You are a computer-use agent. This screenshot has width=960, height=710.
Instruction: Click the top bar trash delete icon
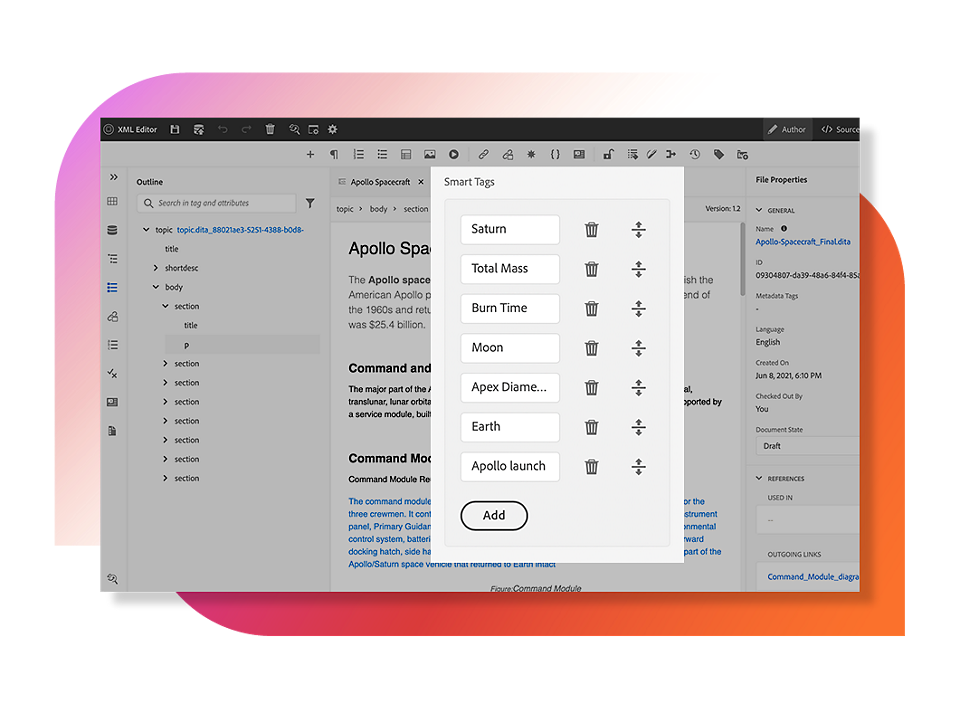tap(270, 129)
